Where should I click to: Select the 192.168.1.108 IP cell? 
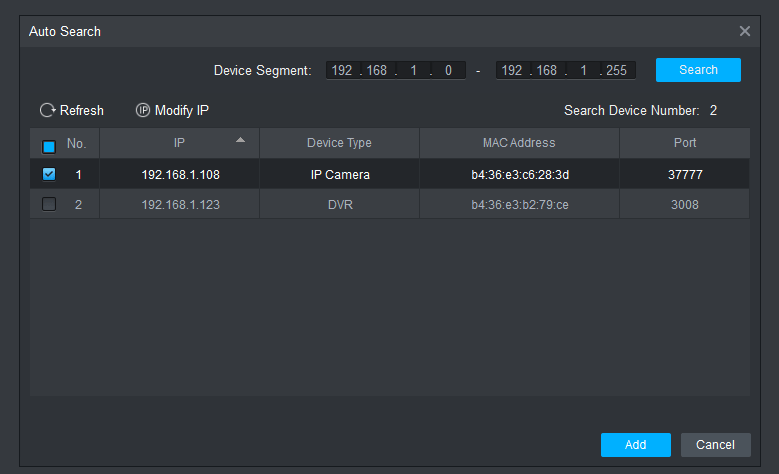click(180, 175)
